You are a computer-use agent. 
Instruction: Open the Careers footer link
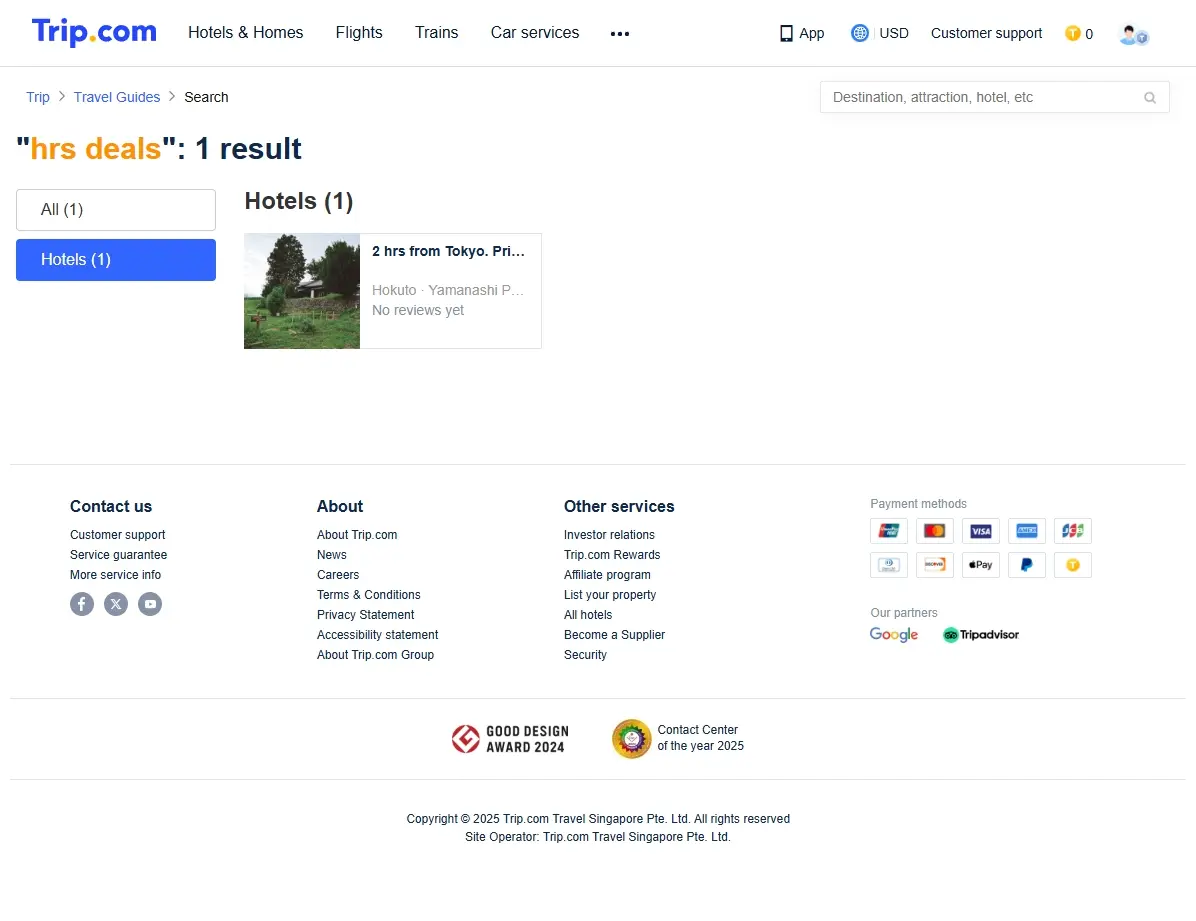click(338, 575)
